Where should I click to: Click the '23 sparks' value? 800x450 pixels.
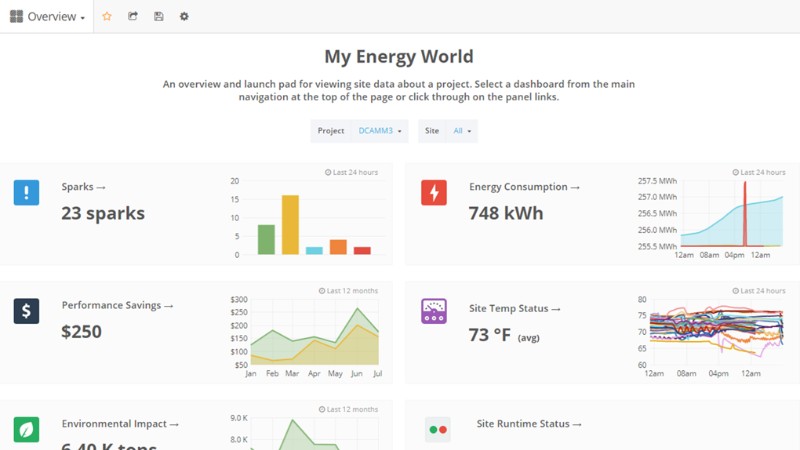(103, 213)
